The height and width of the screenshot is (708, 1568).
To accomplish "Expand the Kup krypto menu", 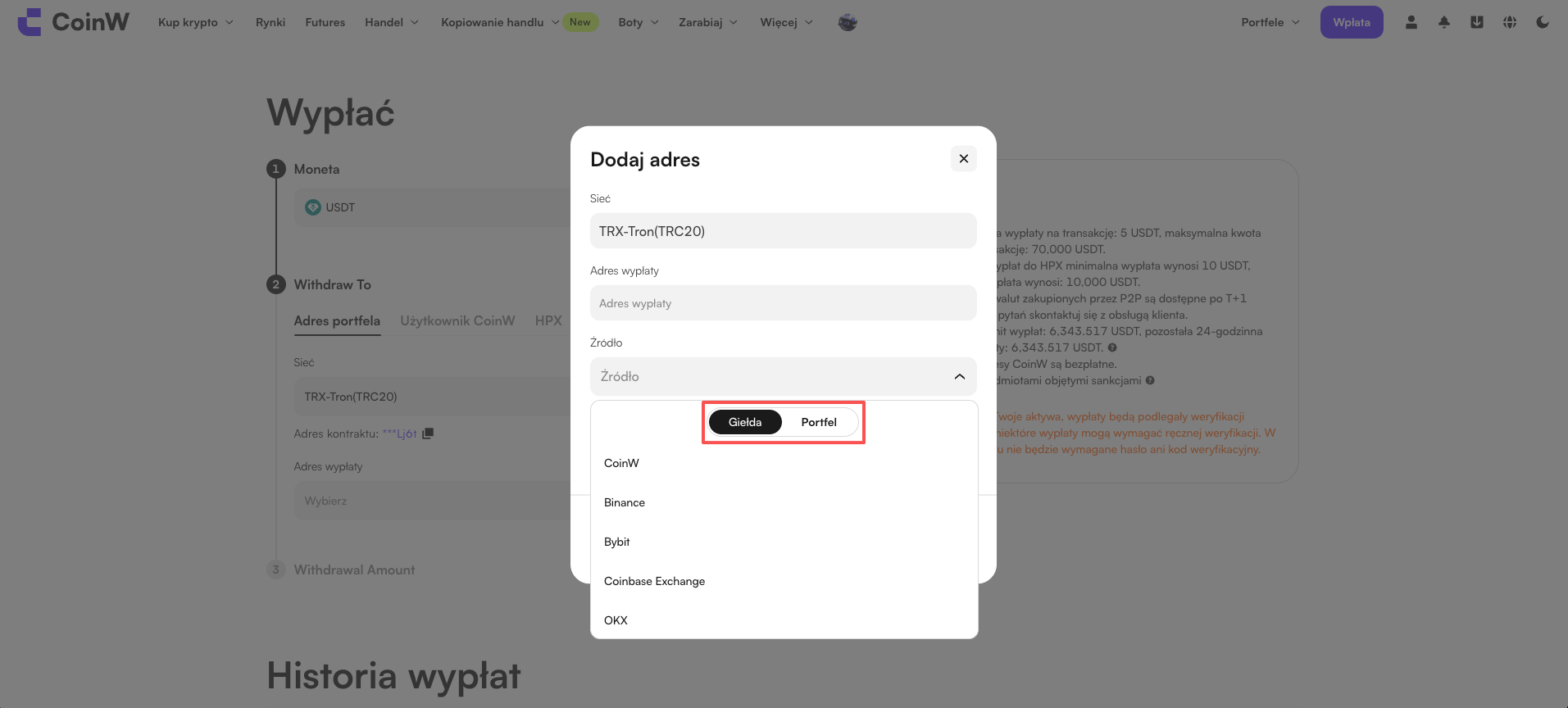I will pyautogui.click(x=196, y=22).
